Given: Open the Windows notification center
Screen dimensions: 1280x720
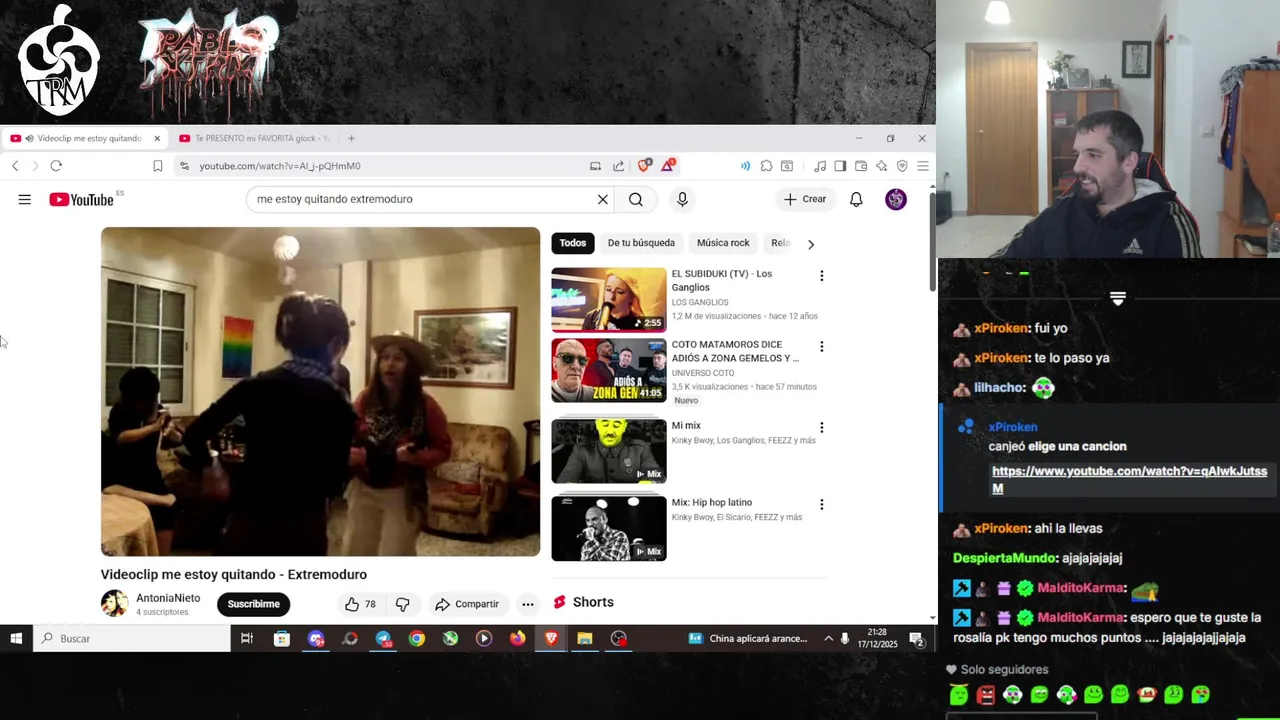Looking at the screenshot, I should (x=917, y=638).
